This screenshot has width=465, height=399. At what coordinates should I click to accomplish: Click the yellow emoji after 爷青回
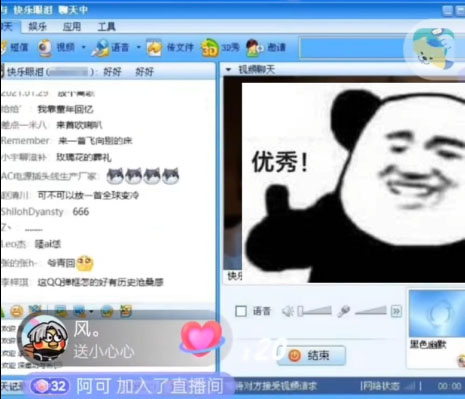85,263
